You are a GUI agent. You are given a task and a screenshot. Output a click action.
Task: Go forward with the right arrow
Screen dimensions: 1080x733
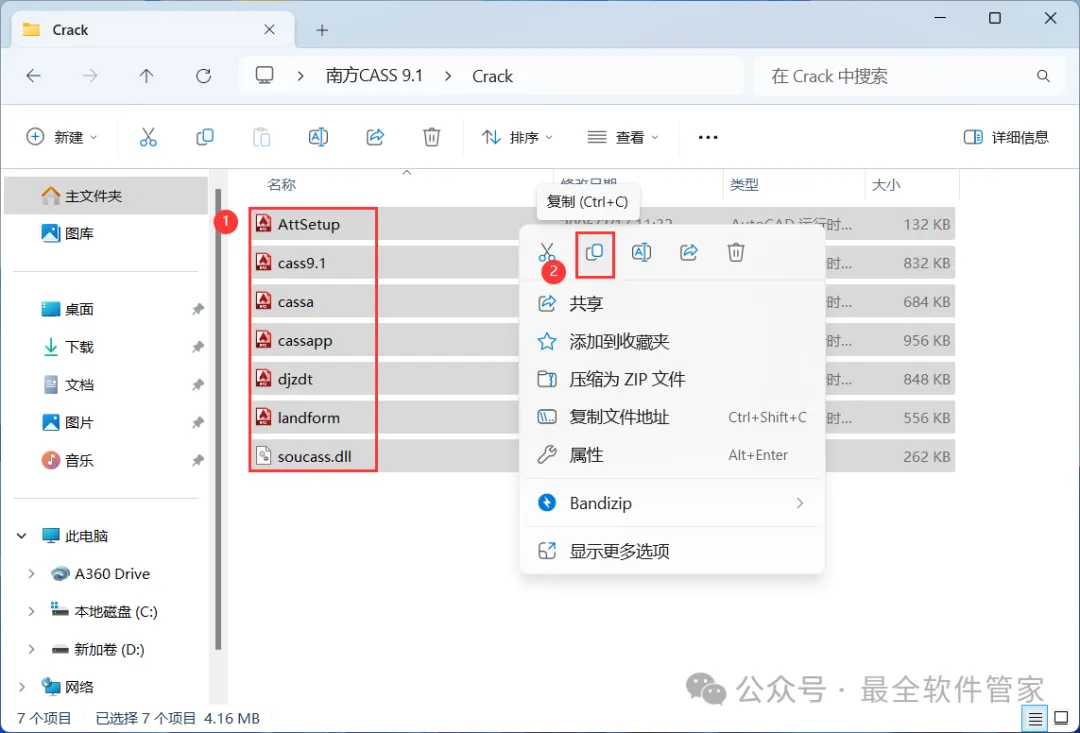[90, 76]
